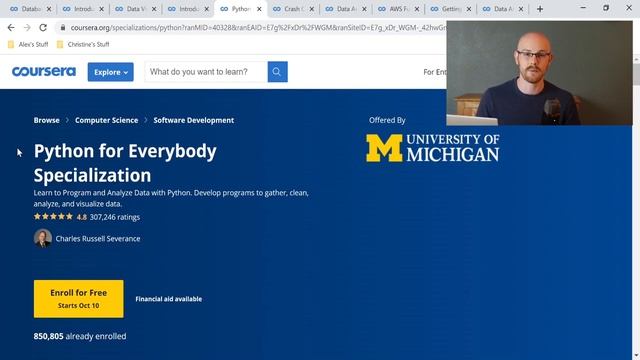Close the Databa tab
The height and width of the screenshot is (360, 640).
(x=49, y=9)
